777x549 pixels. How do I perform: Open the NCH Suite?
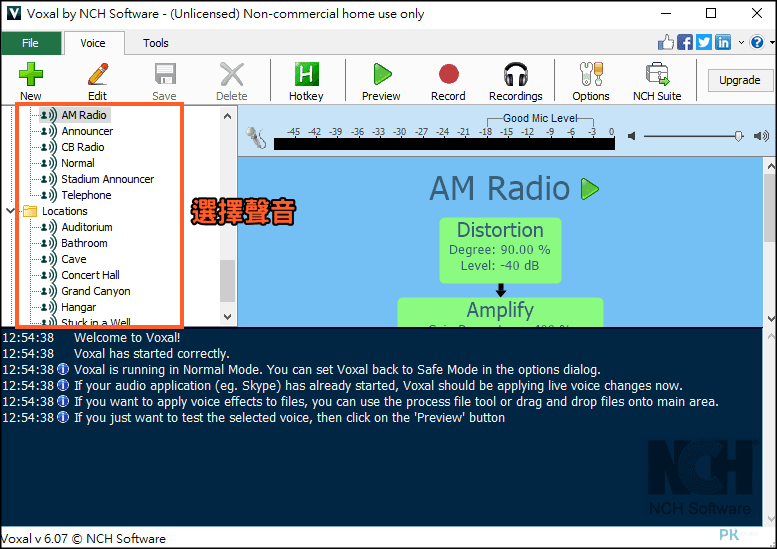point(657,81)
